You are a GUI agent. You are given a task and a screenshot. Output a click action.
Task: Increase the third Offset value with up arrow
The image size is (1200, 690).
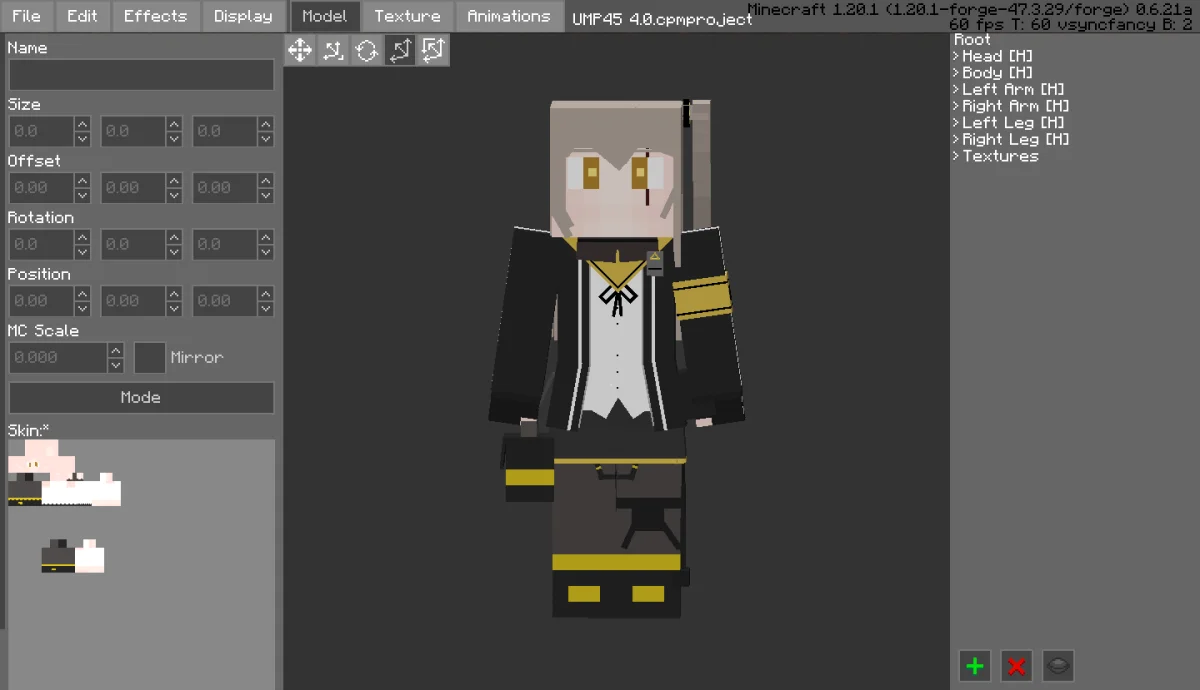pos(266,180)
